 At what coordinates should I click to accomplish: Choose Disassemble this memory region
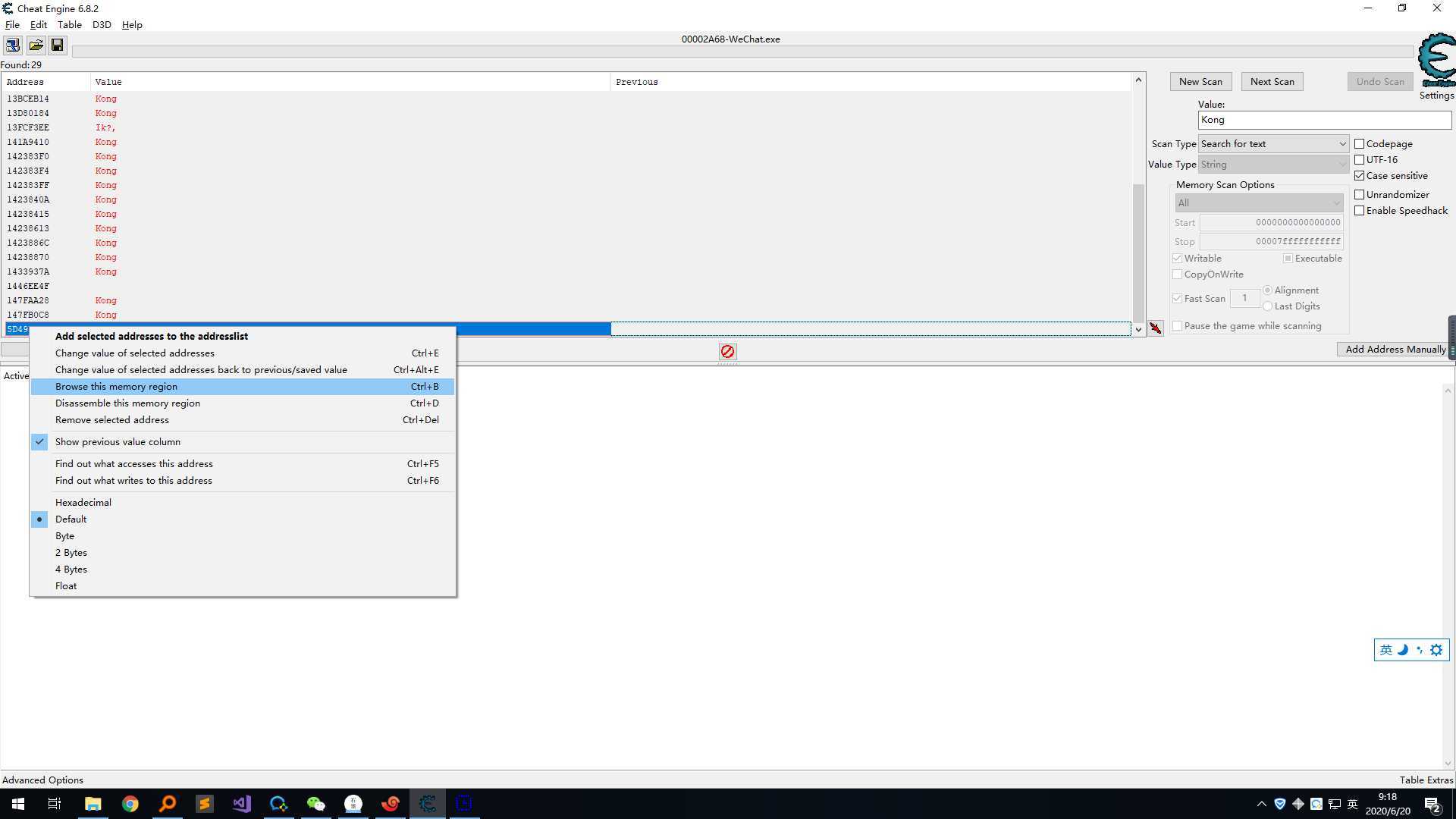click(x=243, y=403)
